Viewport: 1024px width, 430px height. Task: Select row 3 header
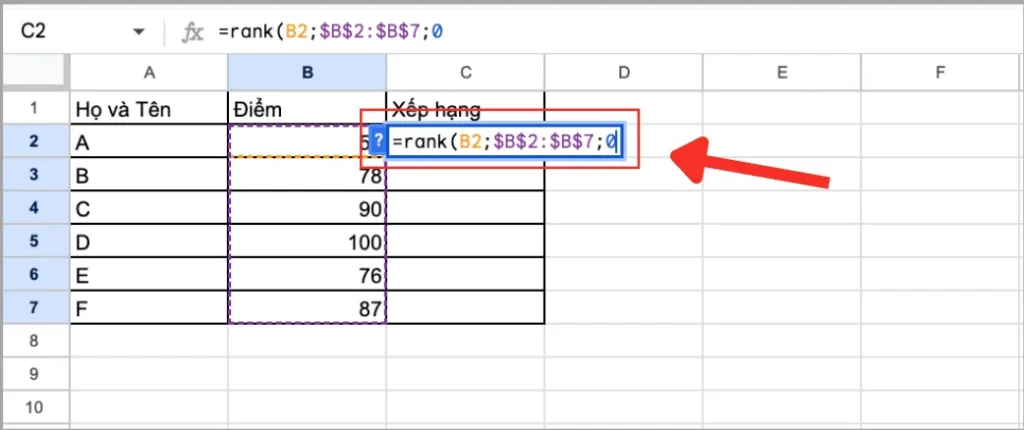point(35,174)
